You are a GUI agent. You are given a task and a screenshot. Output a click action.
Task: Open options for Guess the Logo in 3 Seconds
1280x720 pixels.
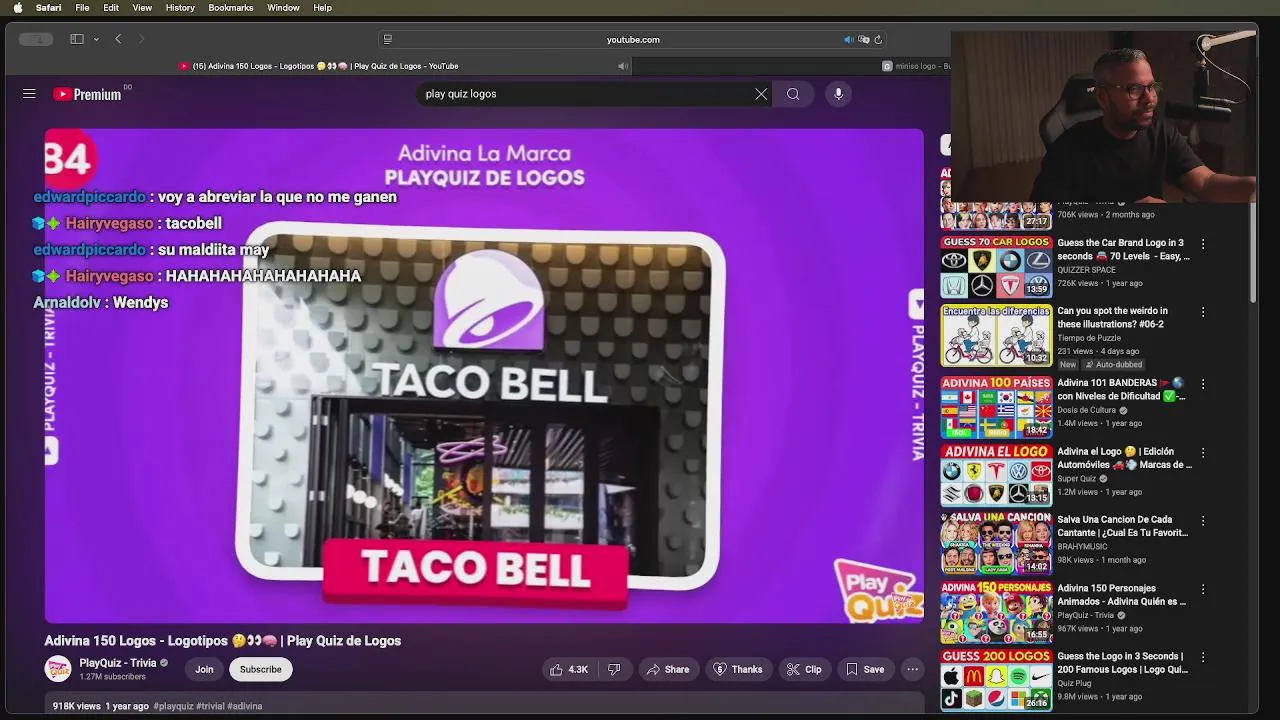click(1203, 658)
